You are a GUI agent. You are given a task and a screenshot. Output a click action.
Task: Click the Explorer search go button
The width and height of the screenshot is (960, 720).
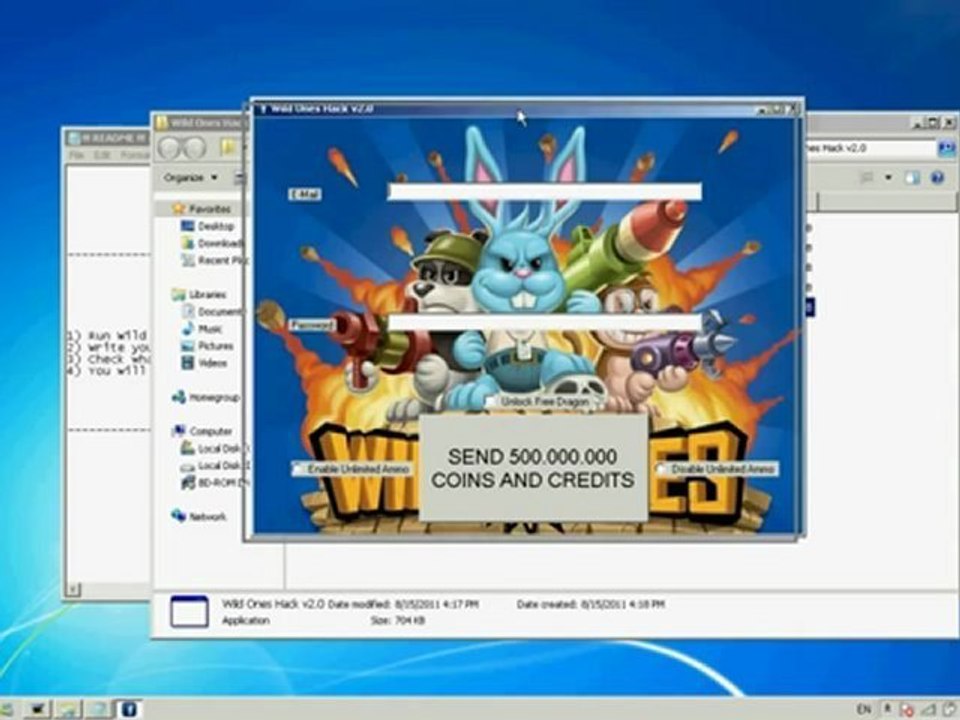(945, 148)
